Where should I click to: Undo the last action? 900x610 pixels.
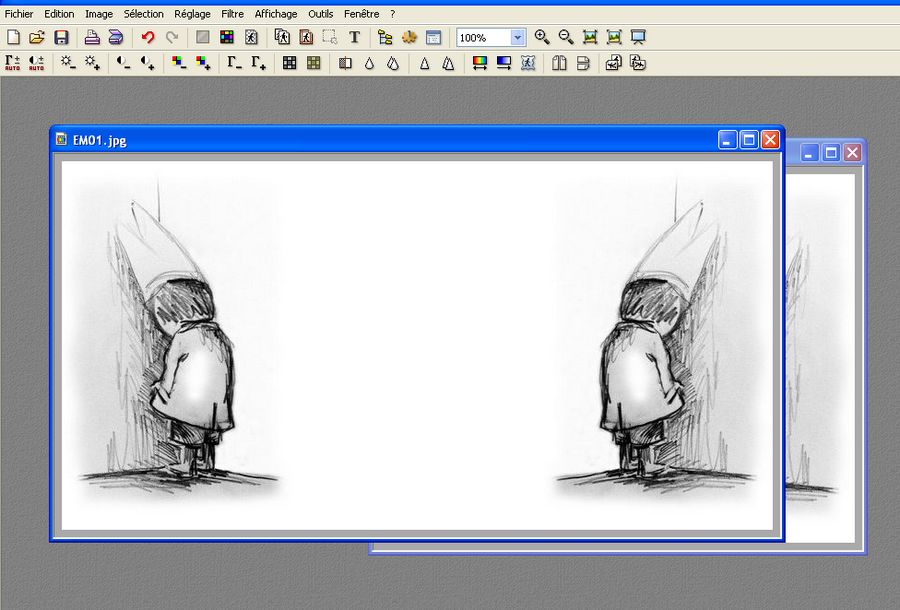click(x=148, y=37)
